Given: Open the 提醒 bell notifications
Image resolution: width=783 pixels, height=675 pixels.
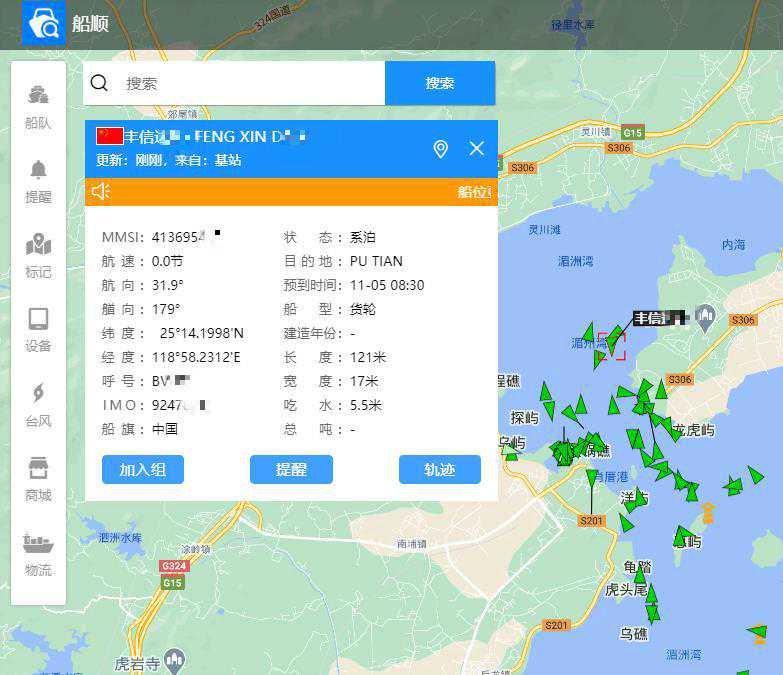Looking at the screenshot, I should (x=38, y=181).
